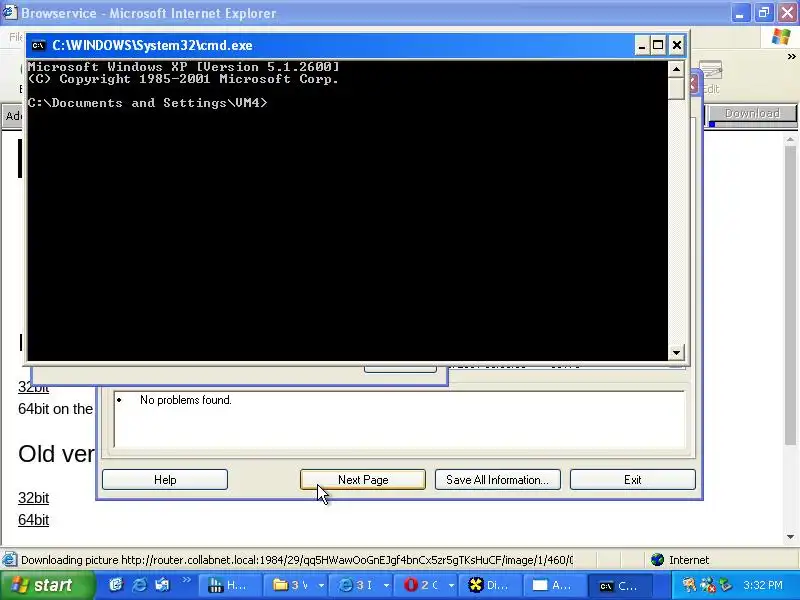Open the Windows Start menu
The width and height of the screenshot is (800, 600).
coord(47,585)
